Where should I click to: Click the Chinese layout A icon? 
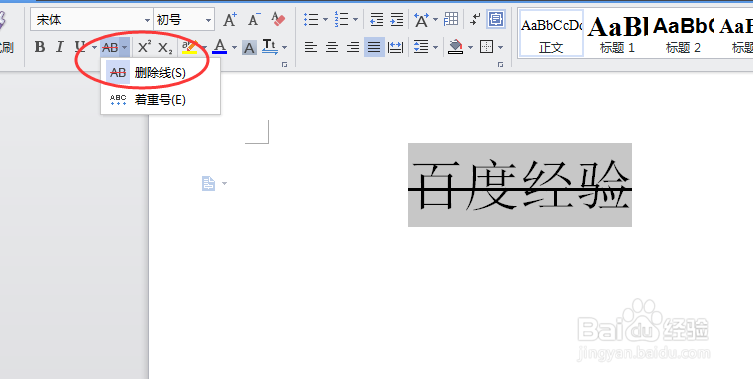point(421,20)
